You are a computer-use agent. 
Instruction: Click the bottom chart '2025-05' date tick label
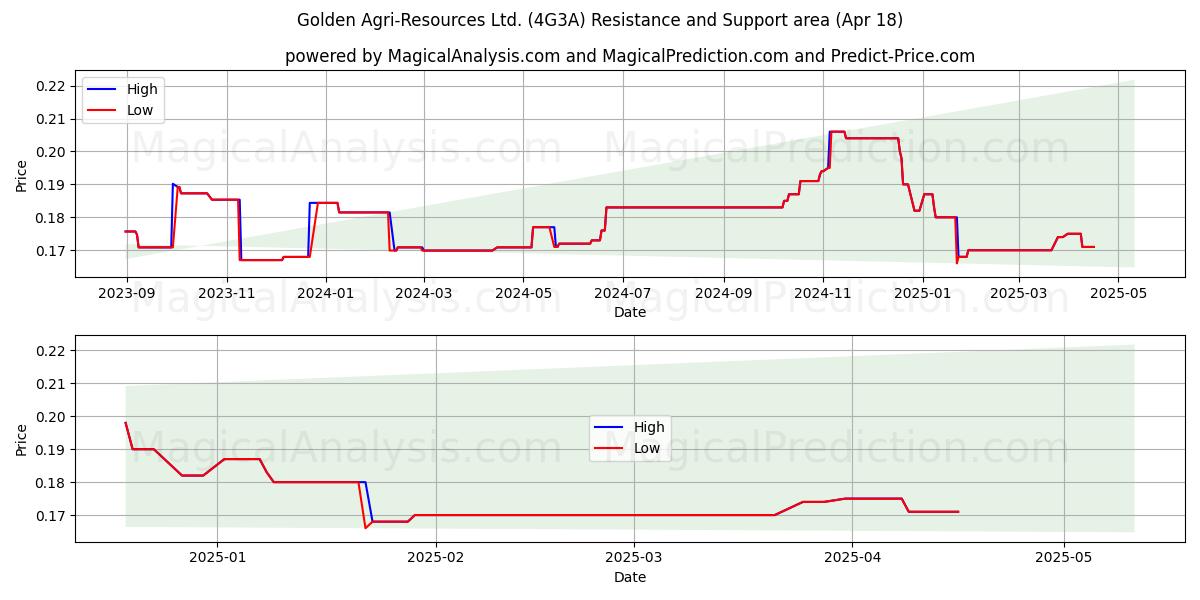(x=1064, y=559)
